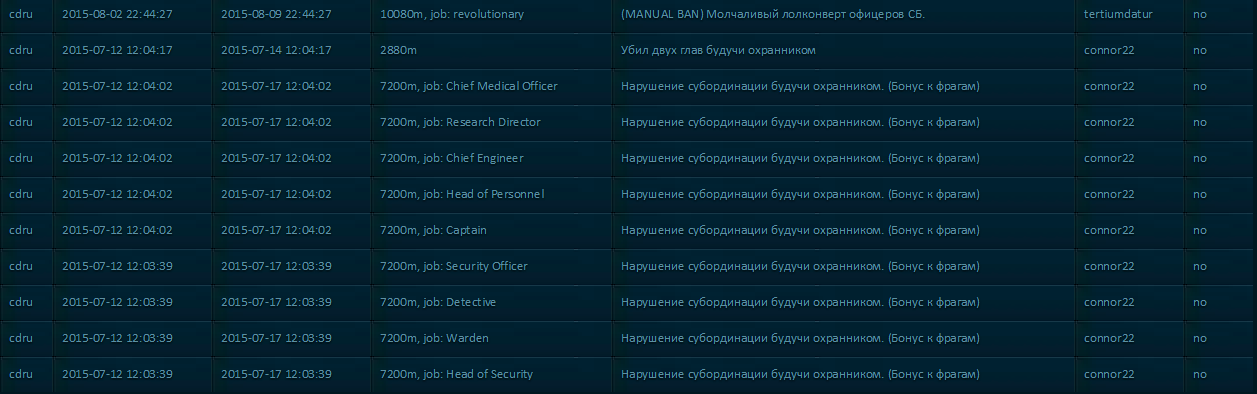Click 'no' in the revolutionary row
This screenshot has height=394, width=1257.
(1200, 14)
